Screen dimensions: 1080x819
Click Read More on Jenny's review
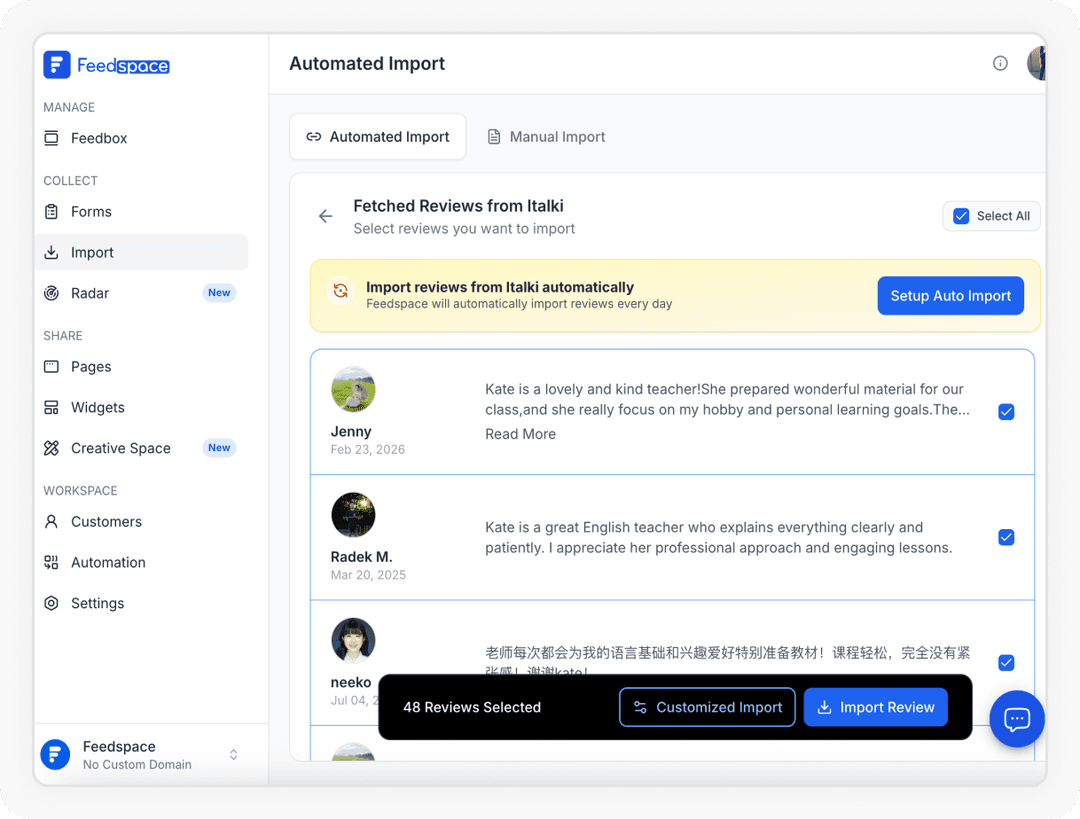[520, 434]
